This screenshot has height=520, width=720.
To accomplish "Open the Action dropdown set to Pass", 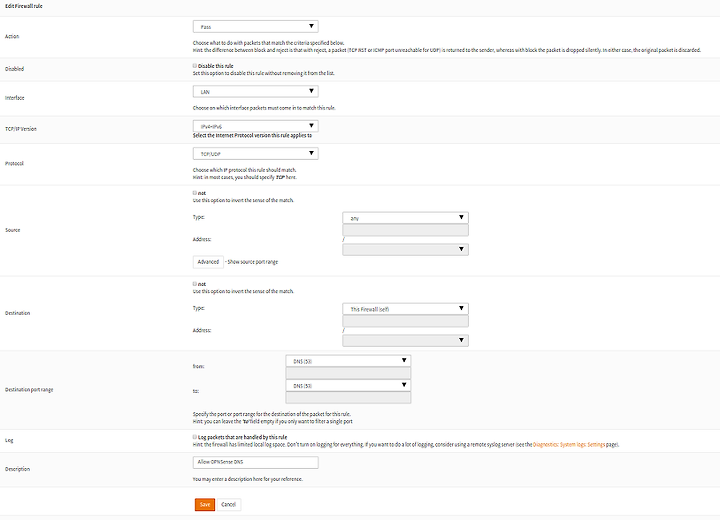I will [255, 27].
